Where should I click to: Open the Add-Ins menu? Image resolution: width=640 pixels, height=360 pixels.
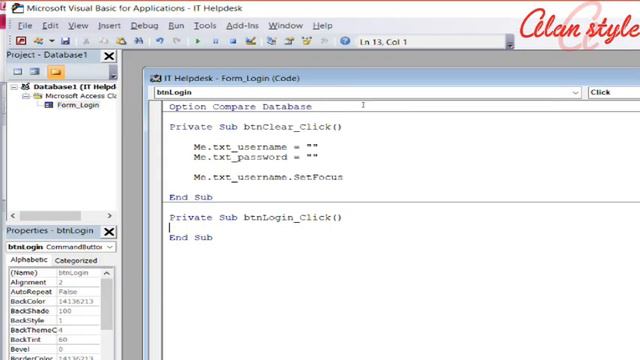(x=242, y=26)
